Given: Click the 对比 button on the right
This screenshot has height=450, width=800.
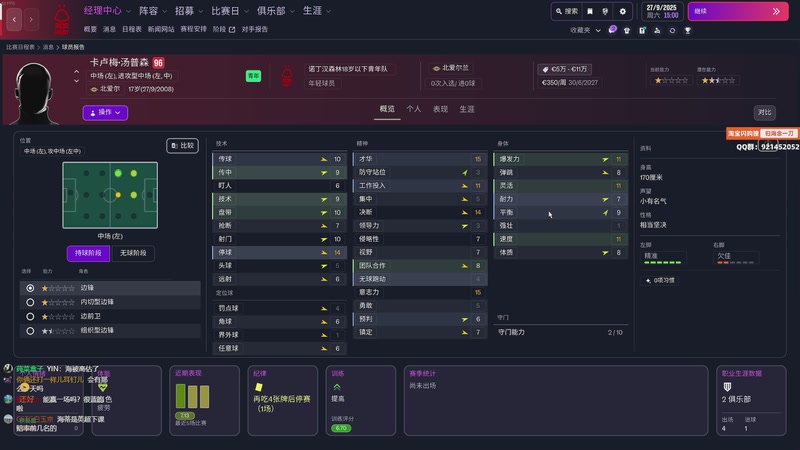Looking at the screenshot, I should tap(764, 112).
